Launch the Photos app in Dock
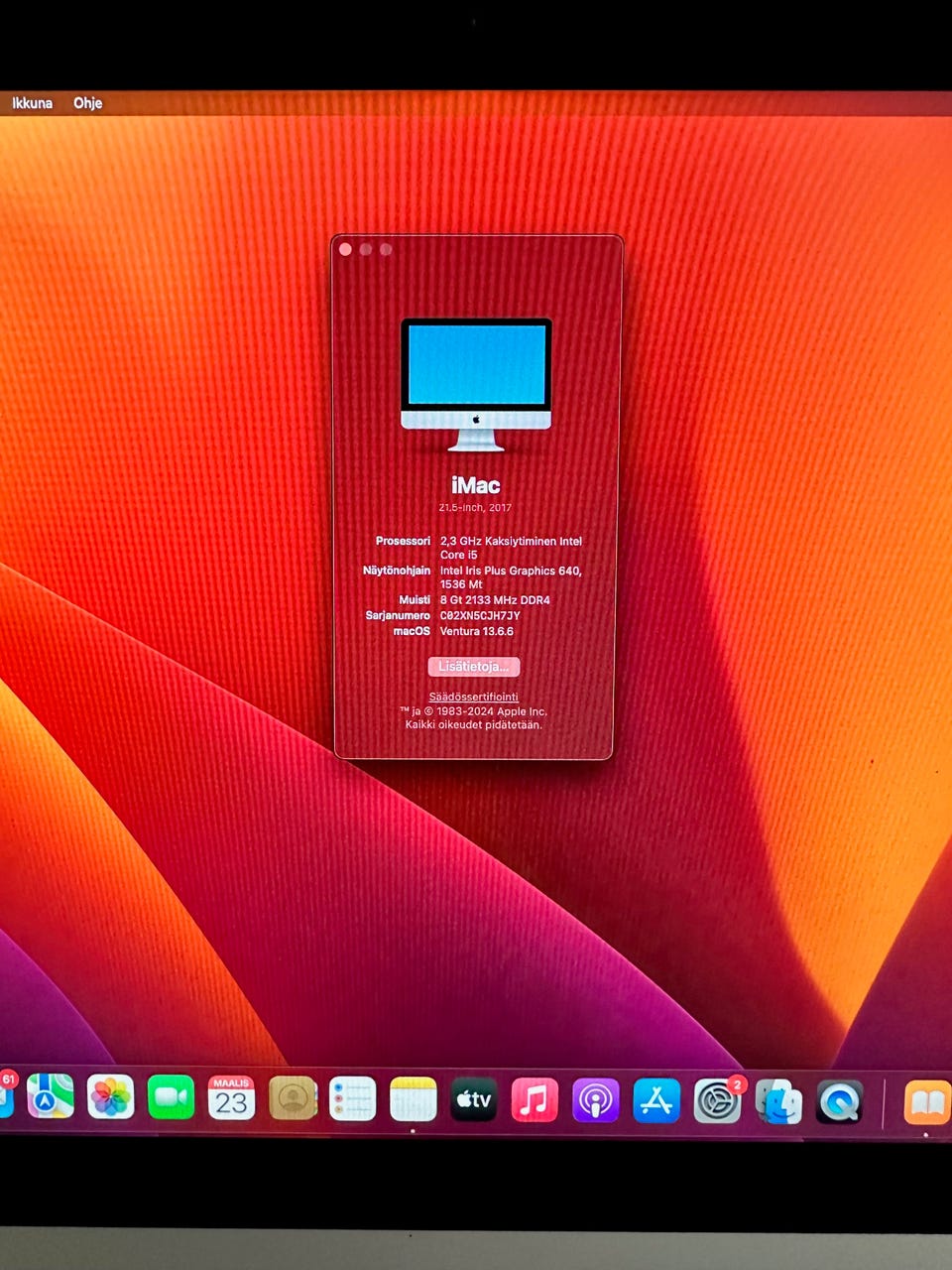 pos(110,1097)
